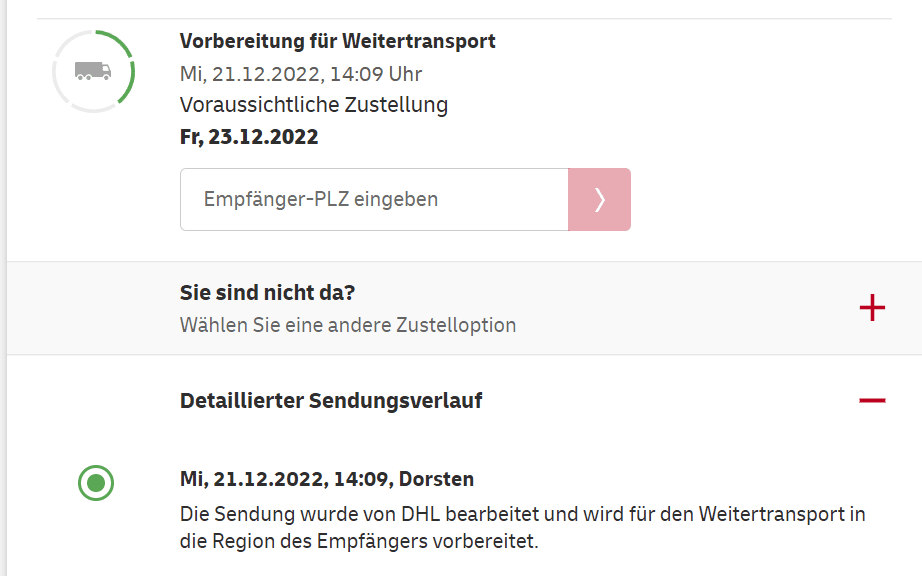The image size is (922, 576).
Task: Click the word "Dorsten" in the event heading
Action: click(436, 479)
